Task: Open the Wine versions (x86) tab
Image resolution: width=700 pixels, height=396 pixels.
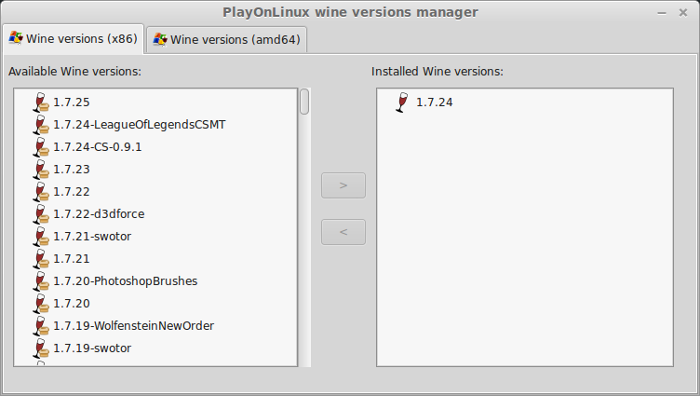Action: pyautogui.click(x=73, y=39)
